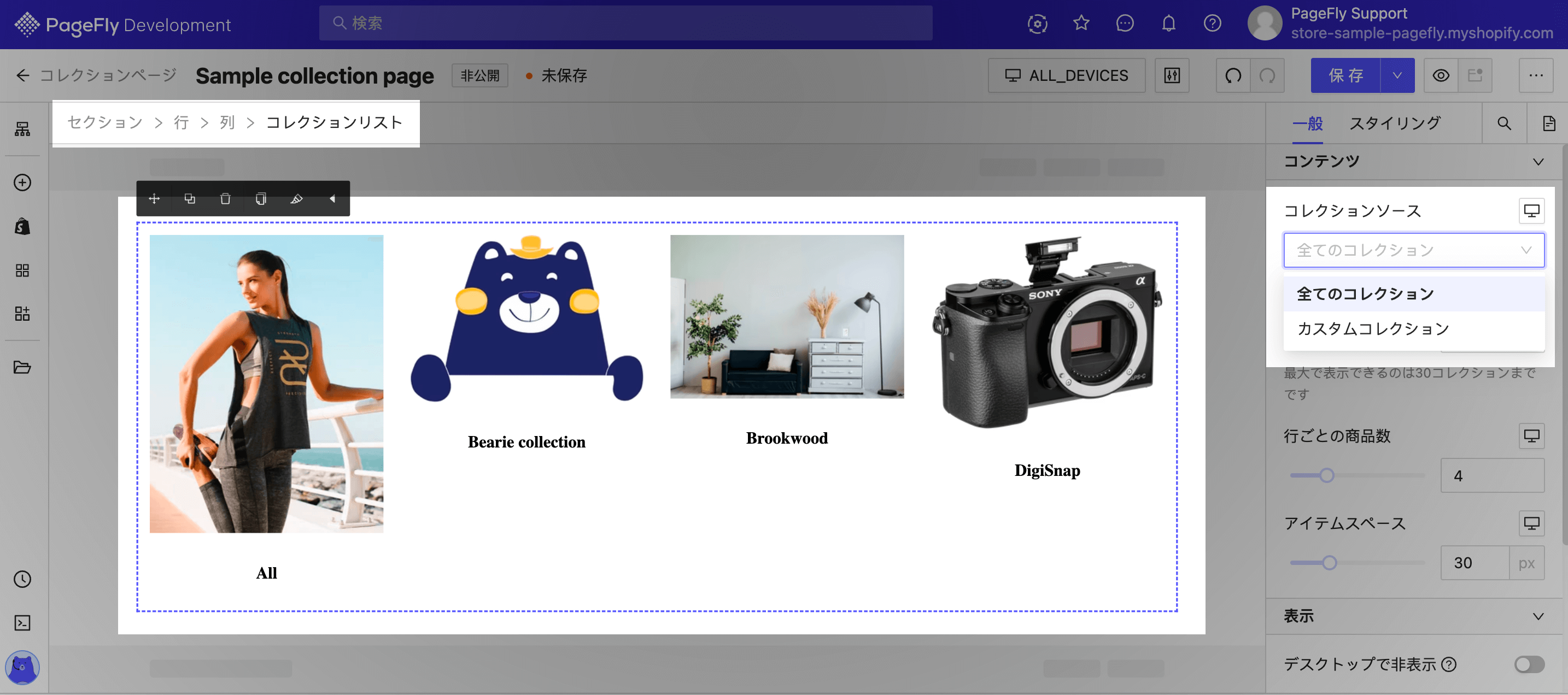Click the 保存 button
1568x695 pixels.
pyautogui.click(x=1346, y=75)
